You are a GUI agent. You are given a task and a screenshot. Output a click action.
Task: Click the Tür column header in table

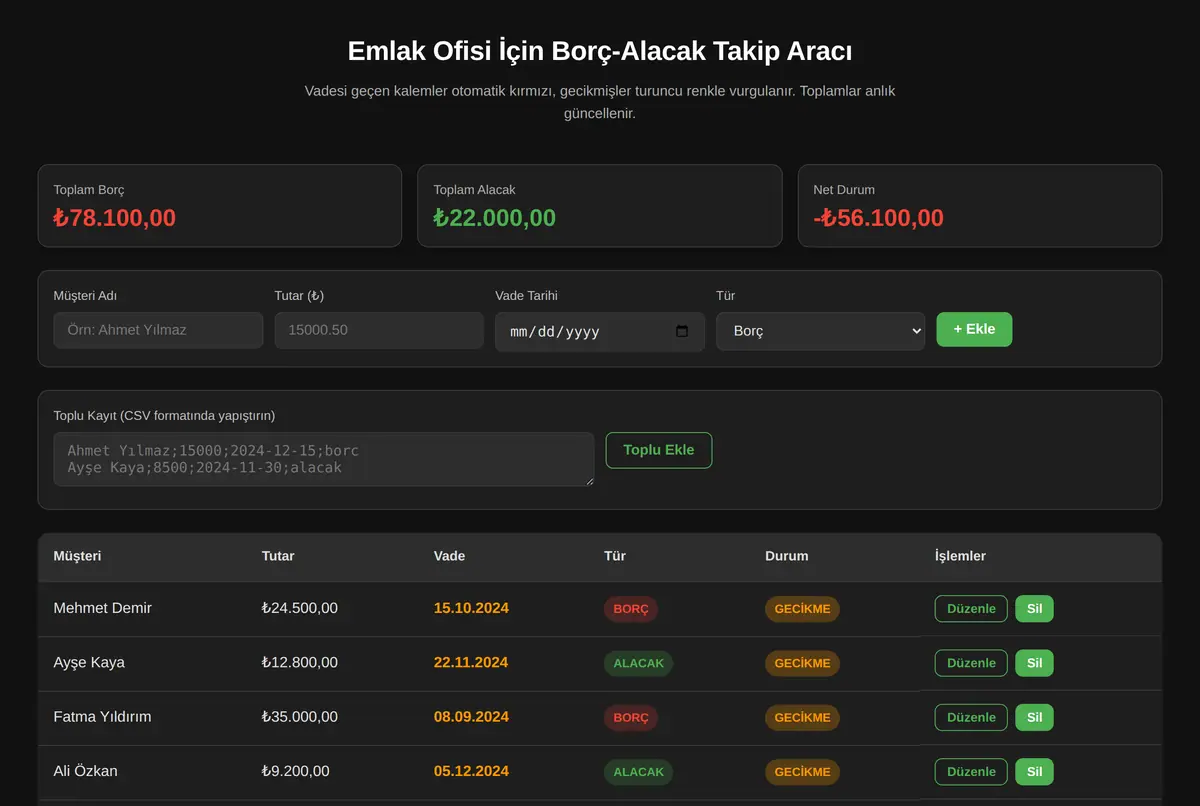615,556
